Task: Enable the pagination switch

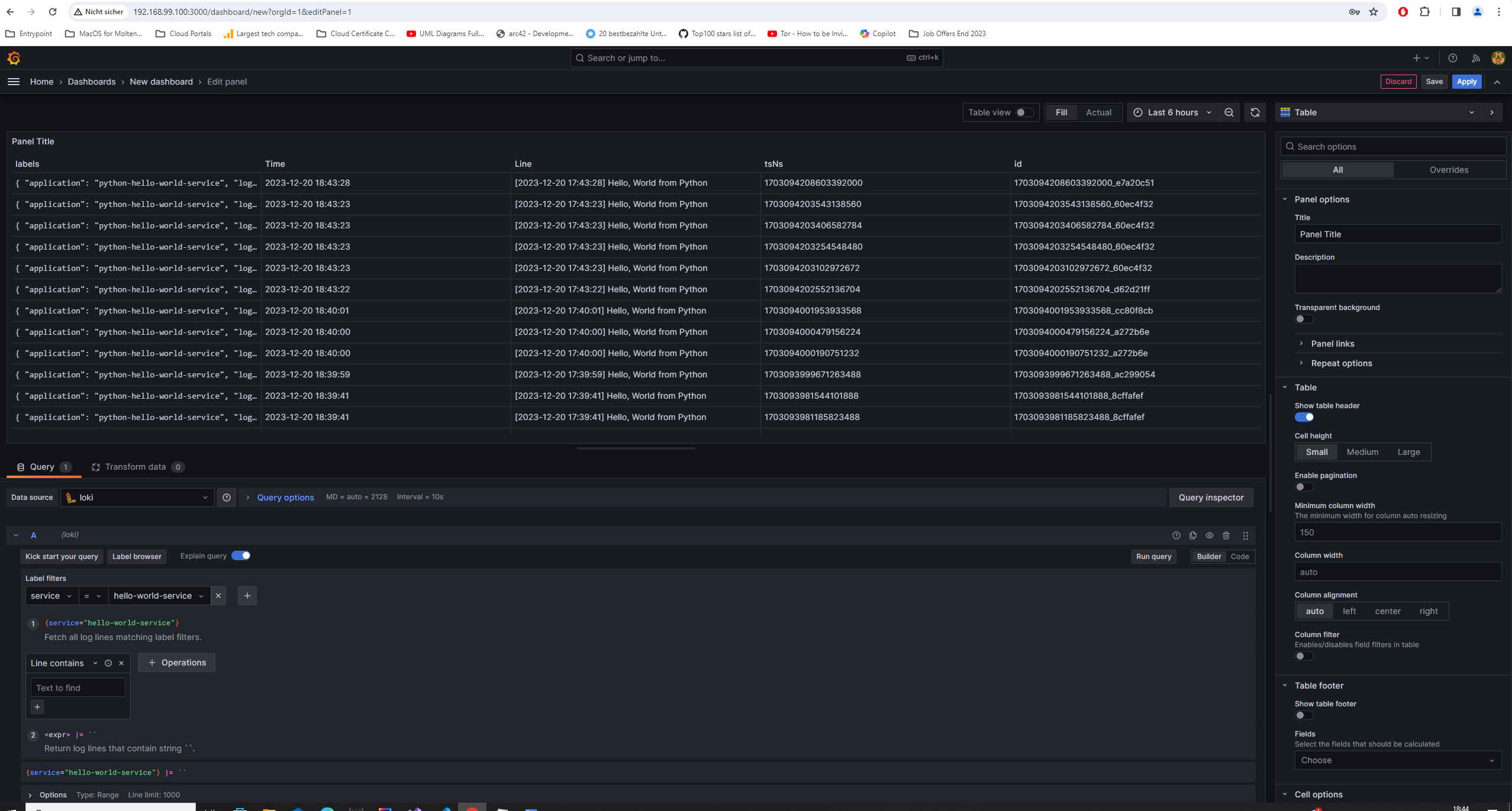Action: click(1304, 487)
